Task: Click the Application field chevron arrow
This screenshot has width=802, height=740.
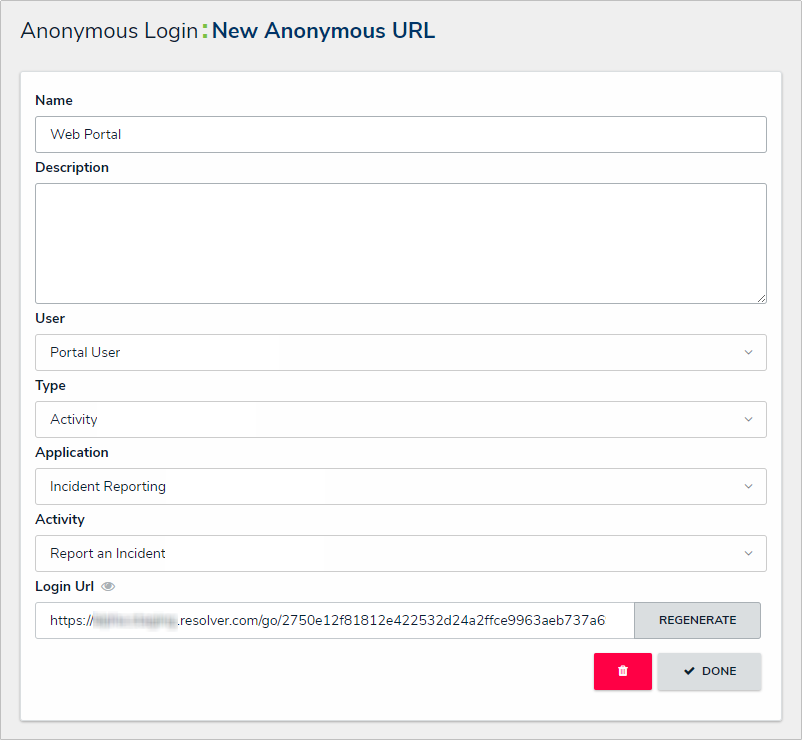Action: pyautogui.click(x=748, y=486)
